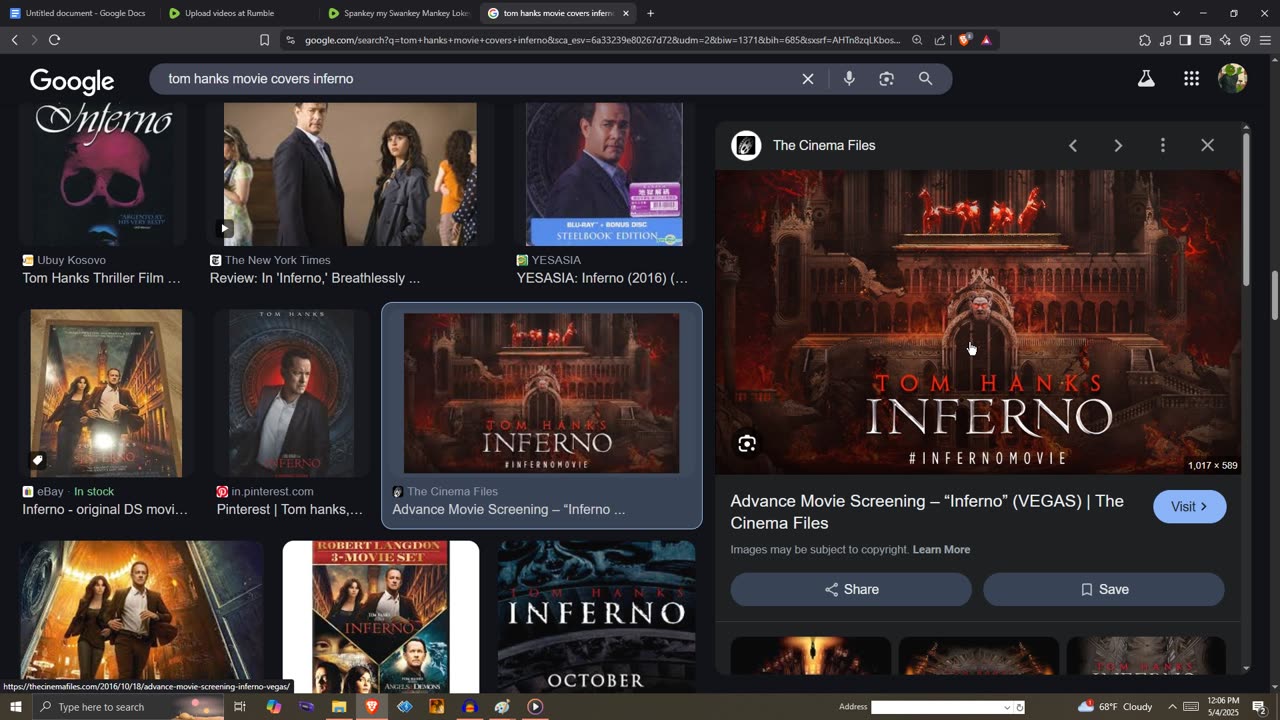Screen dimensions: 1280x720
Task: Toggle the browser sidebar panel
Action: tap(1185, 40)
